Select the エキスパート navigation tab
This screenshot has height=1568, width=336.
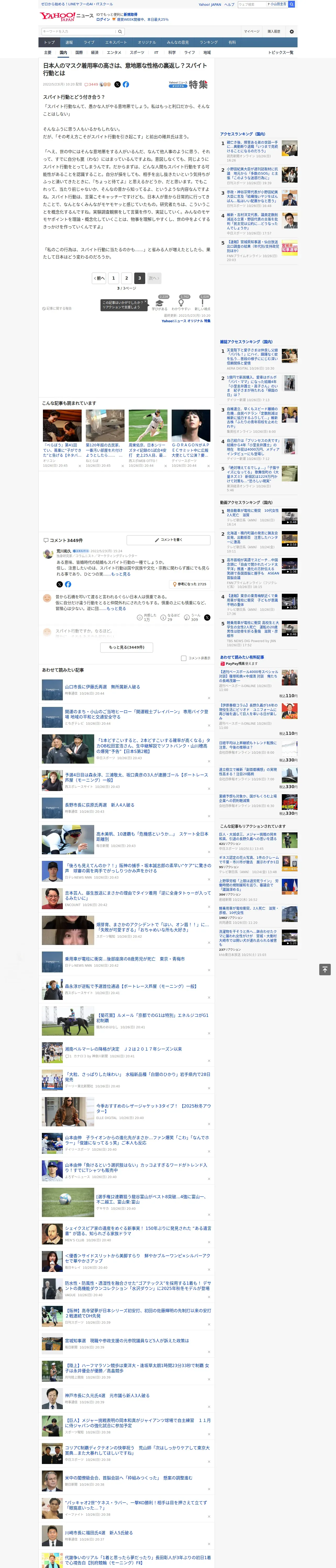pyautogui.click(x=116, y=43)
